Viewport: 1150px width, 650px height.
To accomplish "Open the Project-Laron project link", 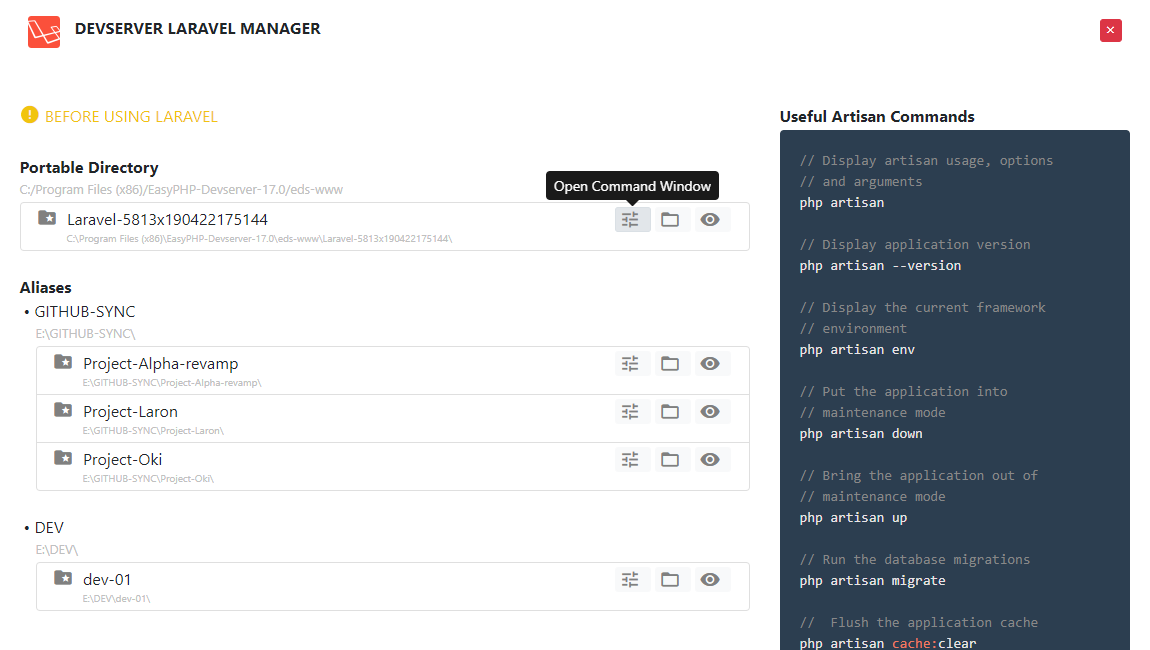I will (130, 411).
